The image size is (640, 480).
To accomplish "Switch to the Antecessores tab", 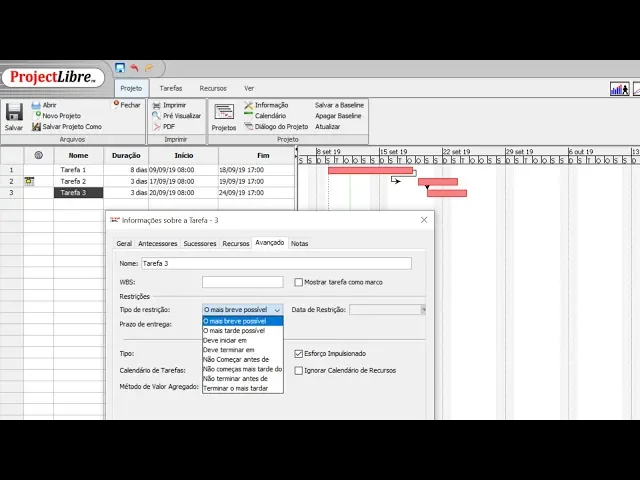I will point(158,244).
